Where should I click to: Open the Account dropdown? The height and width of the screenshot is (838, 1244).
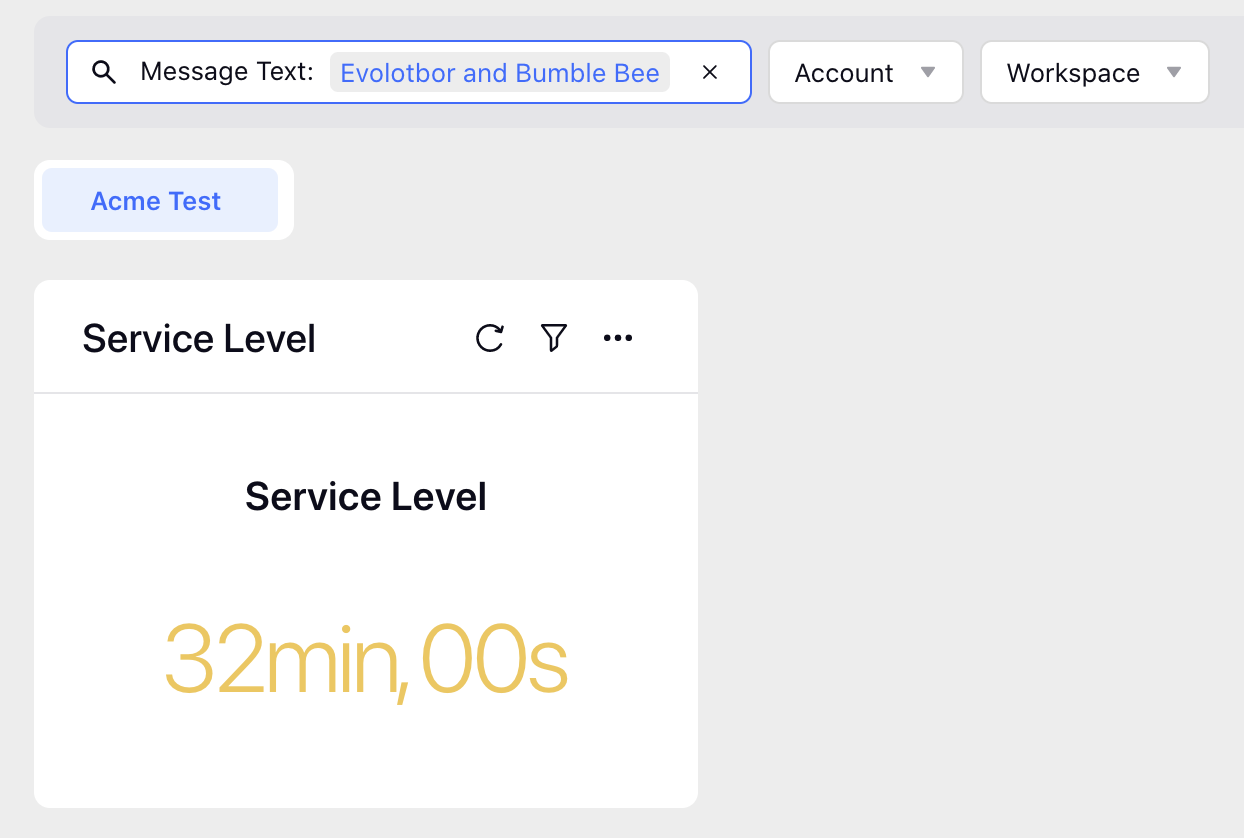866,72
